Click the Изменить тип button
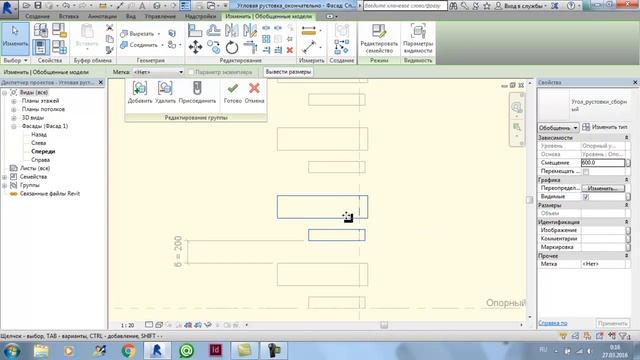The width and height of the screenshot is (640, 360). click(x=604, y=127)
